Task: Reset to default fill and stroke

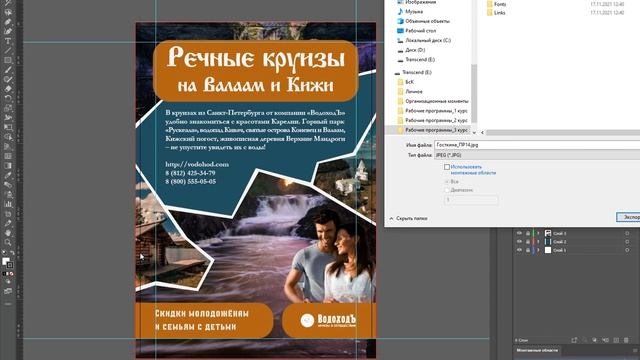Action: pyautogui.click(x=4, y=252)
